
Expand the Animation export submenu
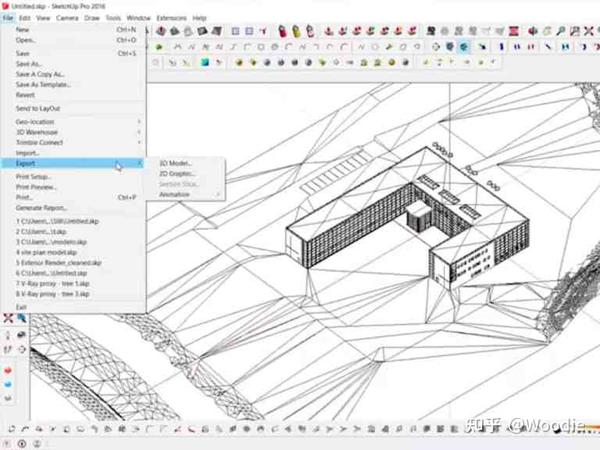(189, 194)
